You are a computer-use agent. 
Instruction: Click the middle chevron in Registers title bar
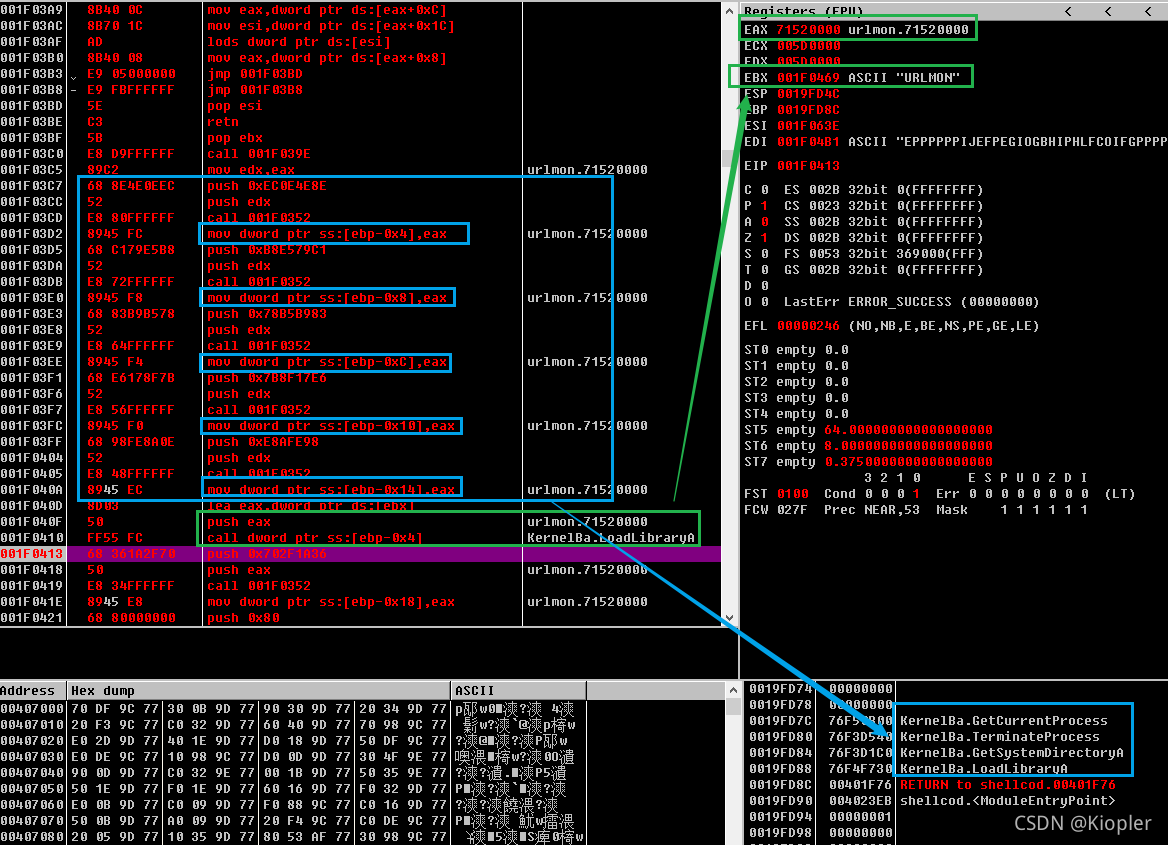[x=1106, y=11]
